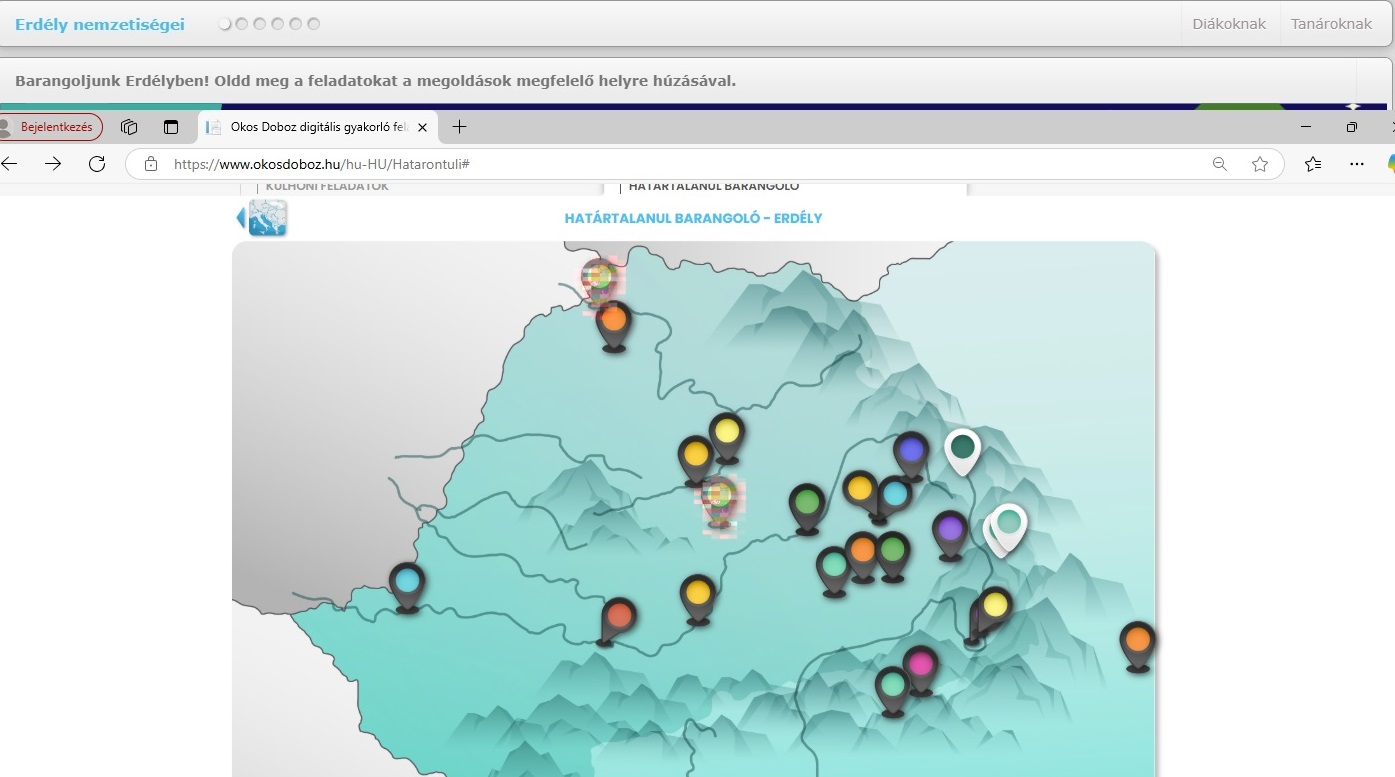Open the browser three-dot settings menu
1395x777 pixels.
click(x=1357, y=164)
